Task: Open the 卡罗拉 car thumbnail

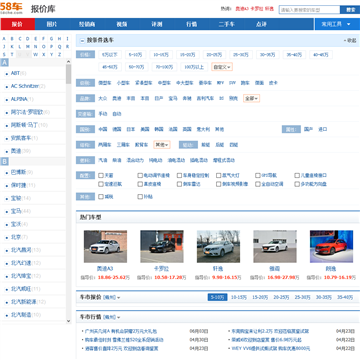Action: click(x=162, y=246)
